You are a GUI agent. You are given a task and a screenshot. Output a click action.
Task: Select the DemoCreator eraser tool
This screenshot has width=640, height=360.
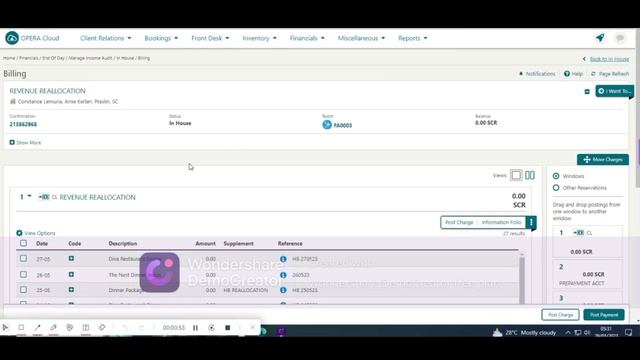102,327
